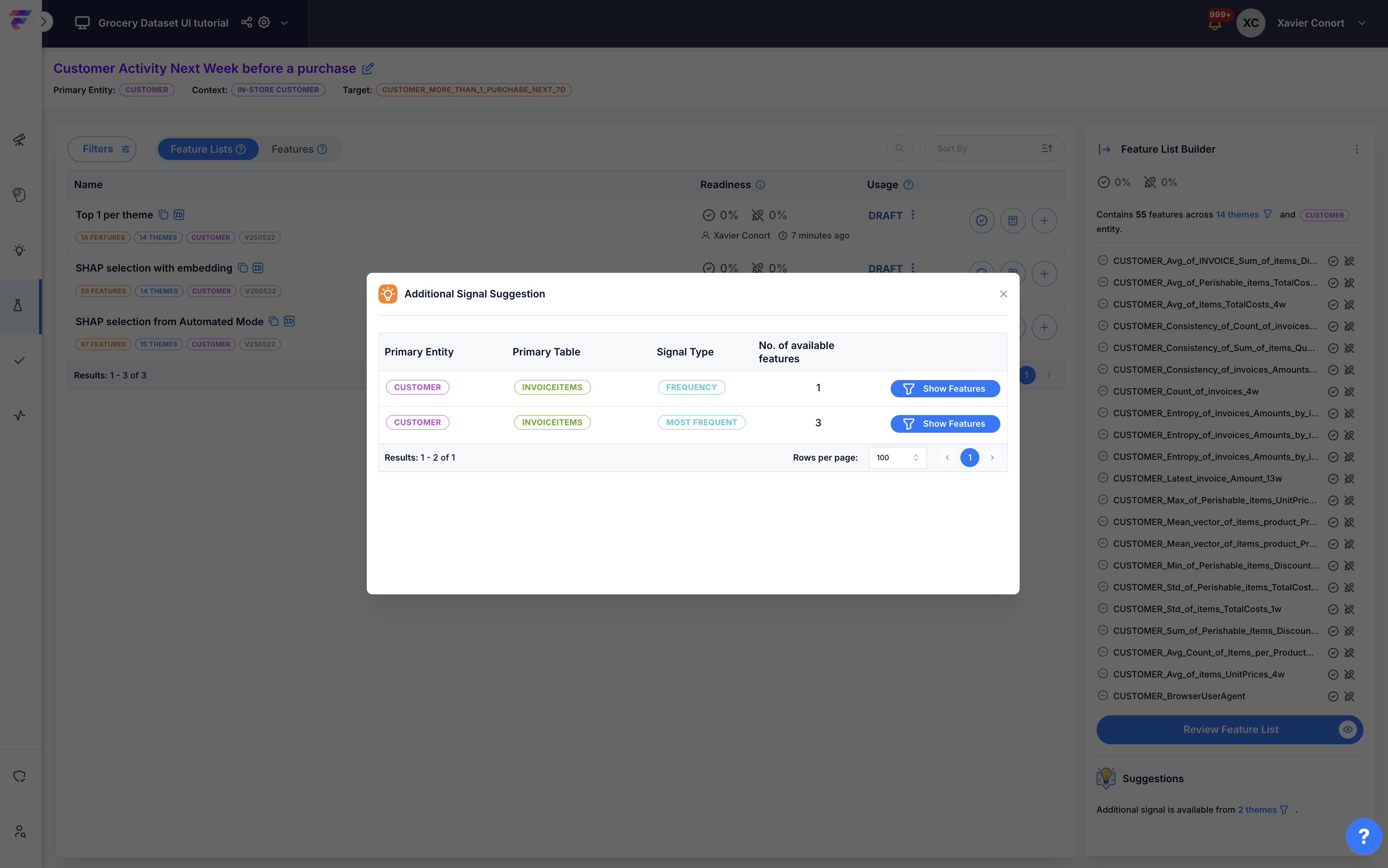The width and height of the screenshot is (1388, 868).
Task: Open the shield sidebar icon
Action: pyautogui.click(x=19, y=776)
